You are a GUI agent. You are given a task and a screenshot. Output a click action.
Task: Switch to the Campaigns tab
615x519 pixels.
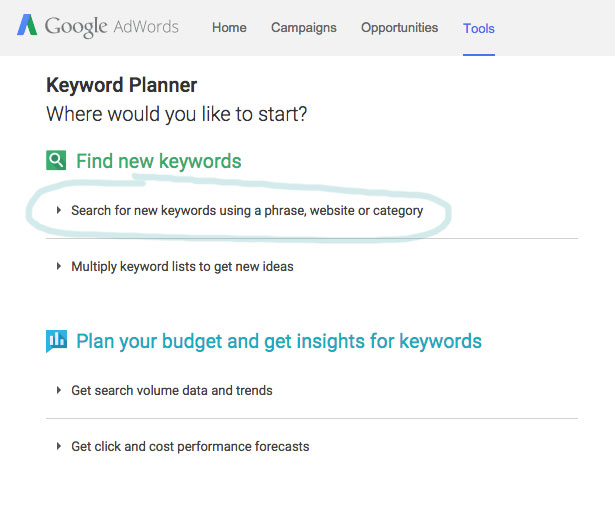click(x=304, y=28)
